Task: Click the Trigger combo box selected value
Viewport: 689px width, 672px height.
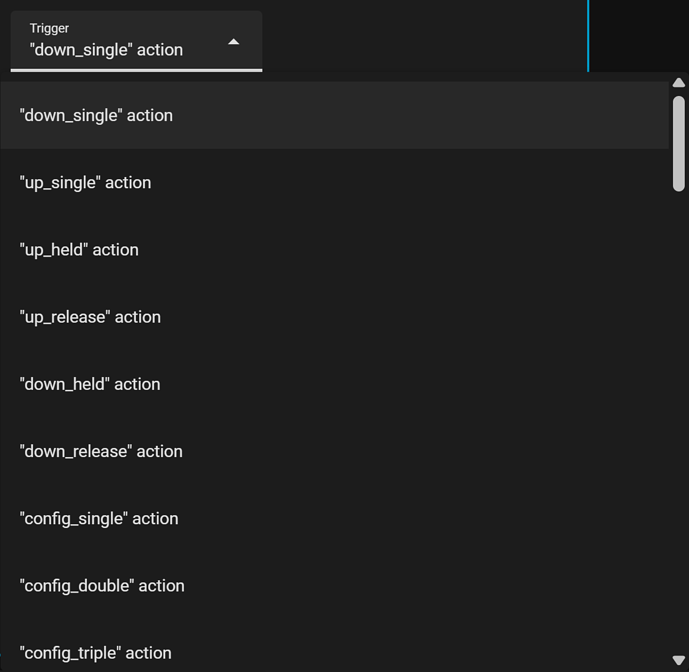Action: [x=106, y=50]
